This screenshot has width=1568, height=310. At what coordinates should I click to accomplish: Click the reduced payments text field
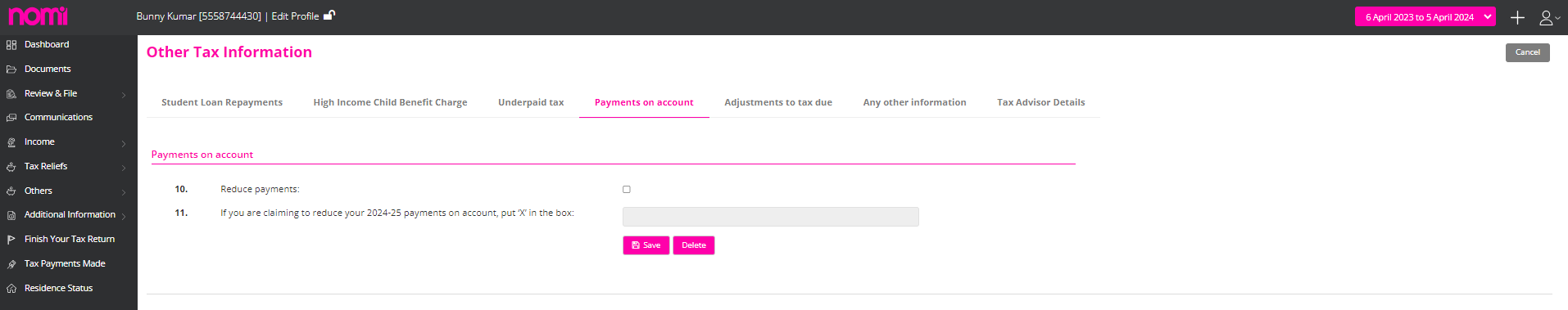(x=771, y=217)
